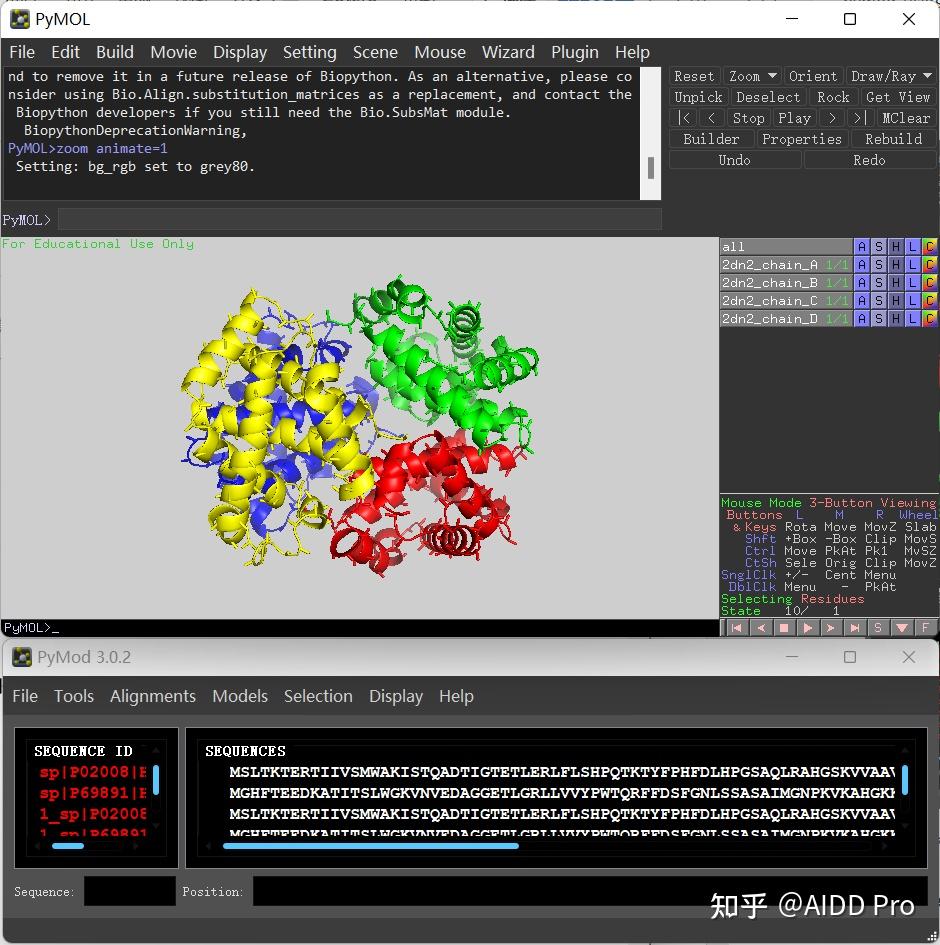The width and height of the screenshot is (940, 945).
Task: Click the rewind-to-first-frame icon in bottom playback bar
Action: (736, 628)
